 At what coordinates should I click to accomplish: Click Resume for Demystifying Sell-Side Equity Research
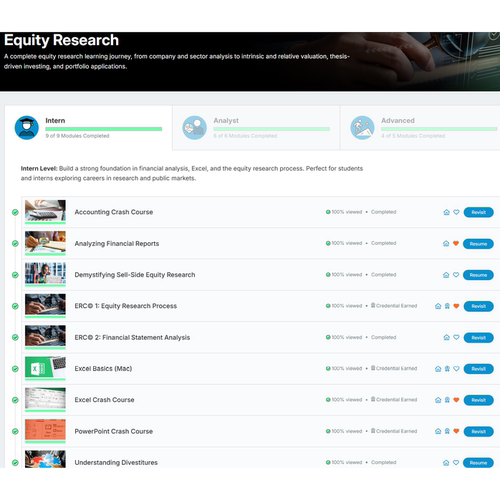[478, 275]
